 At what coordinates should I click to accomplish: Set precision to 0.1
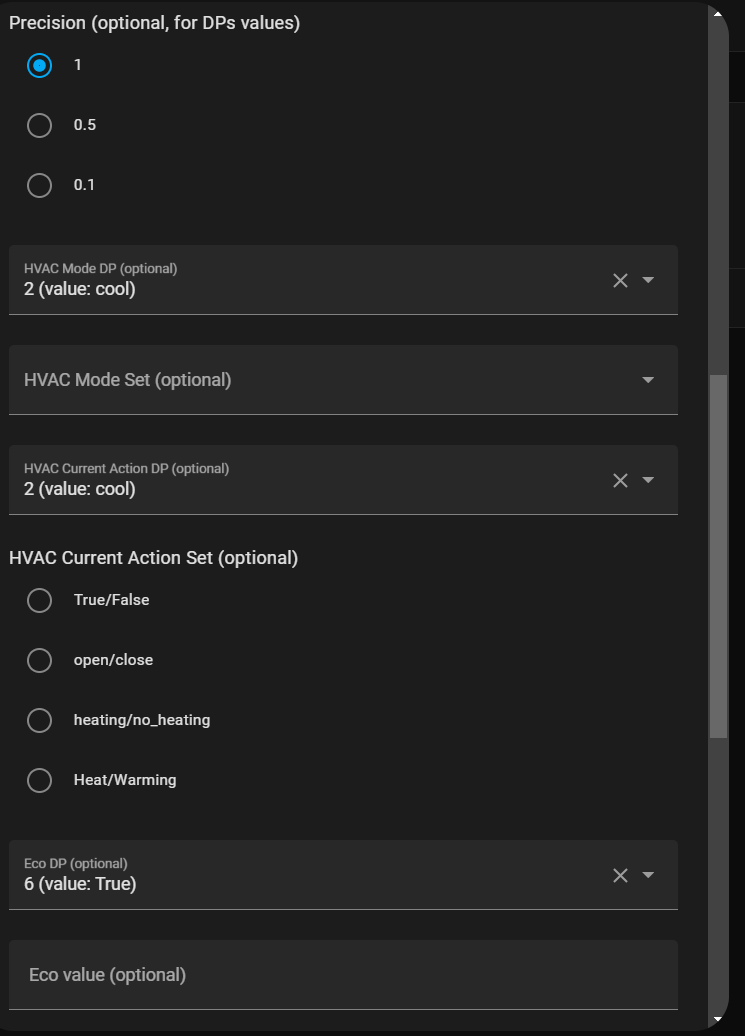coord(39,185)
